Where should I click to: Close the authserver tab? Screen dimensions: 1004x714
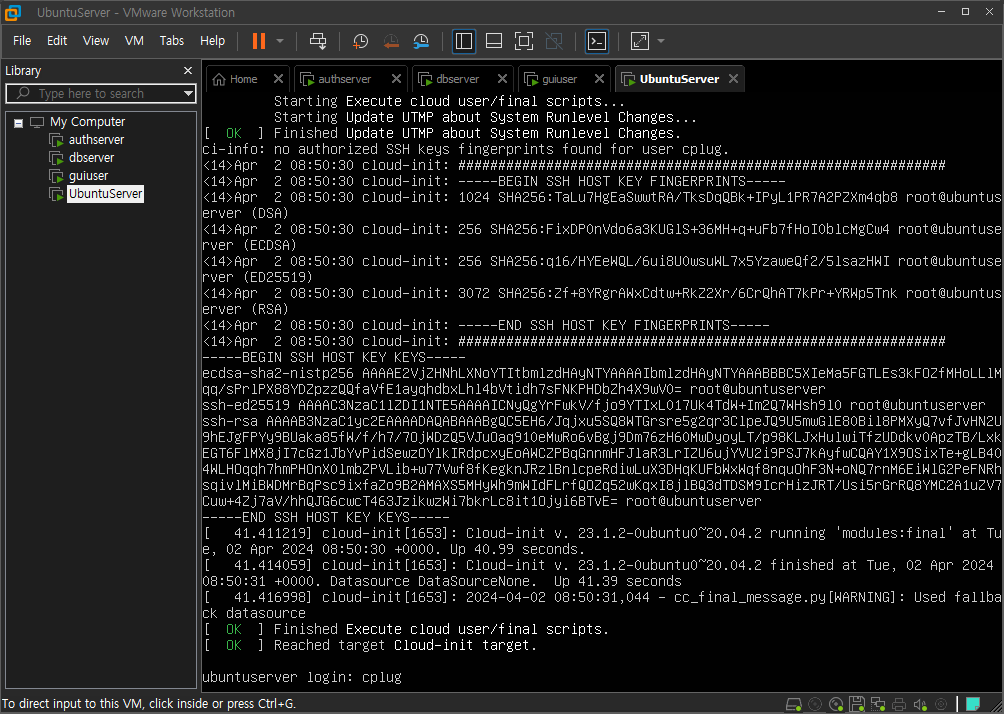click(x=396, y=79)
